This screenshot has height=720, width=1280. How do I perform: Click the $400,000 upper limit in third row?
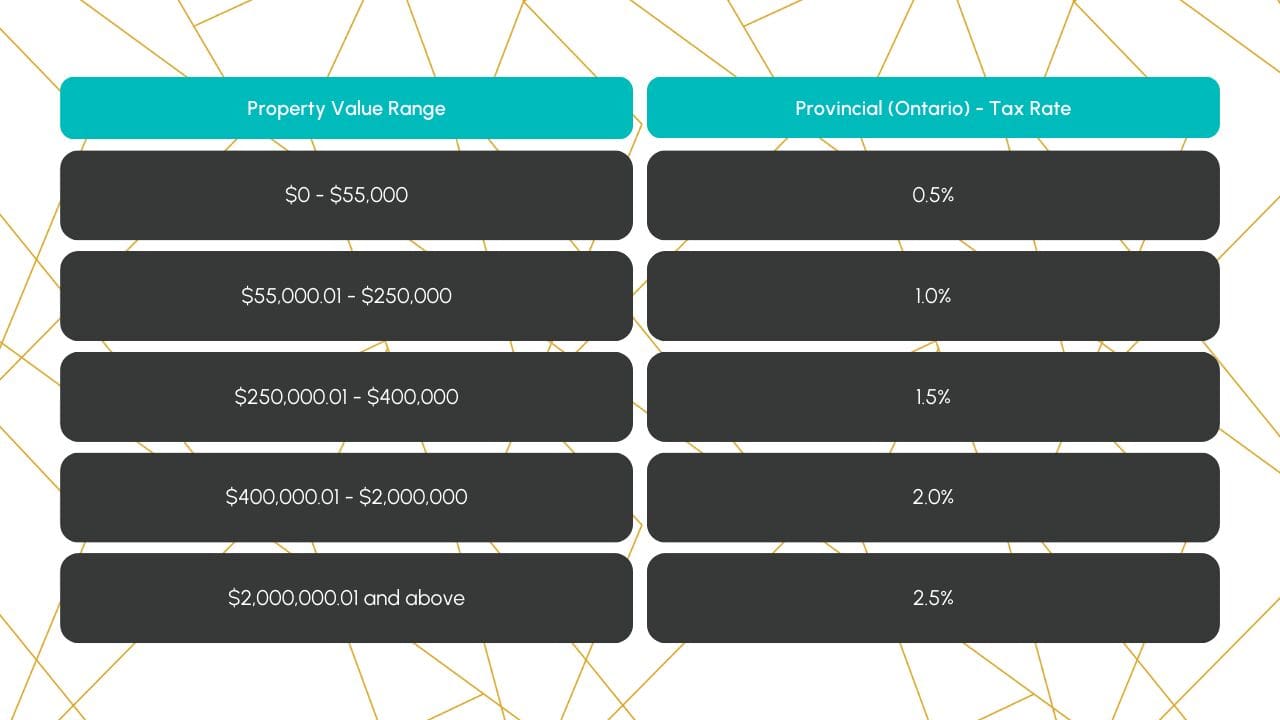413,397
